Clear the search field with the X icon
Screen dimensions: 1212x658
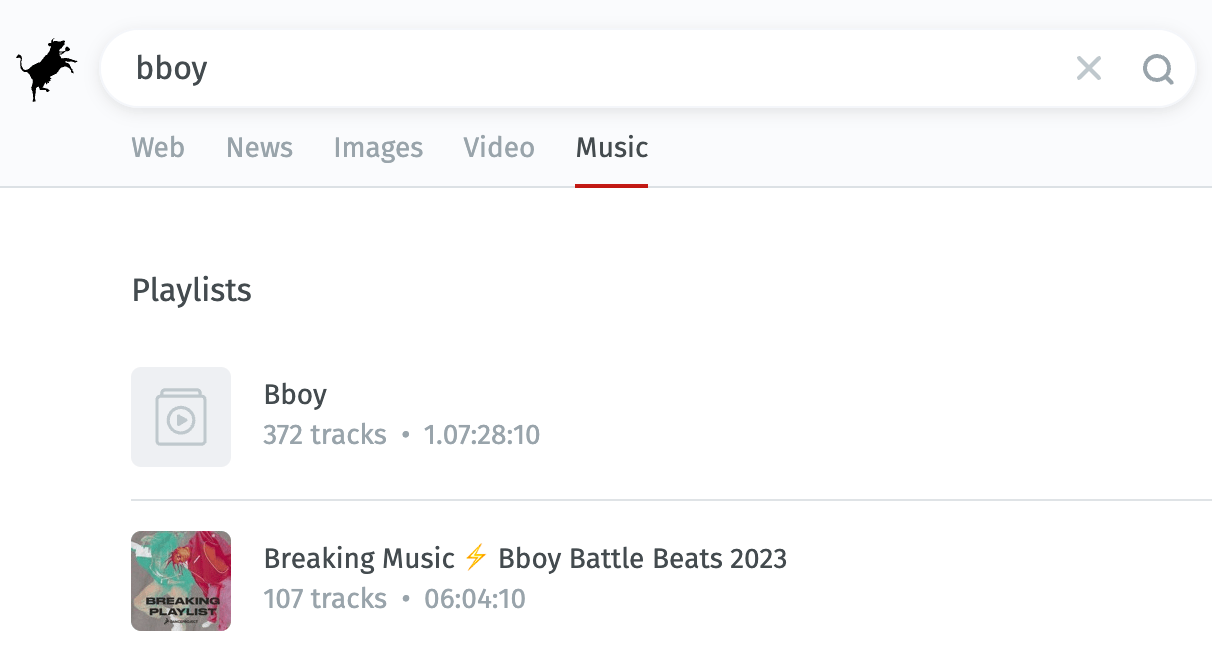pyautogui.click(x=1089, y=68)
